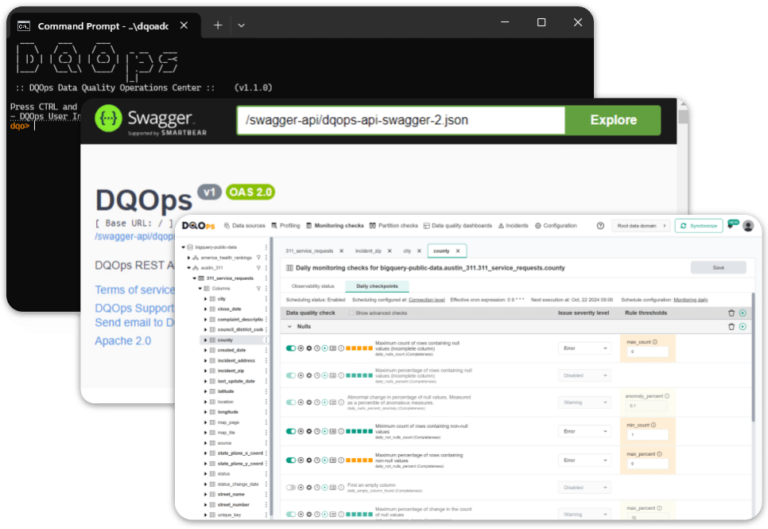Toggle the maximum non-null percentage check switch

tap(291, 460)
